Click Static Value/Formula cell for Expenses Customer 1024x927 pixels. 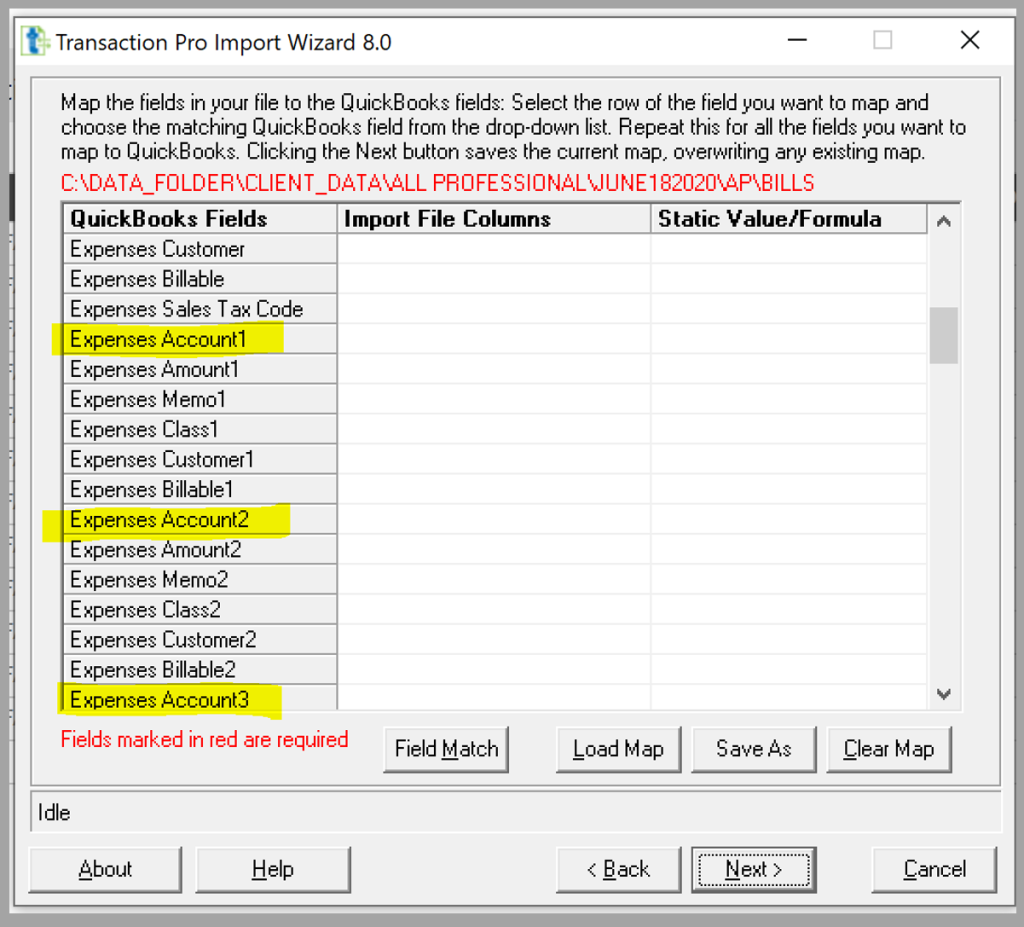[789, 249]
